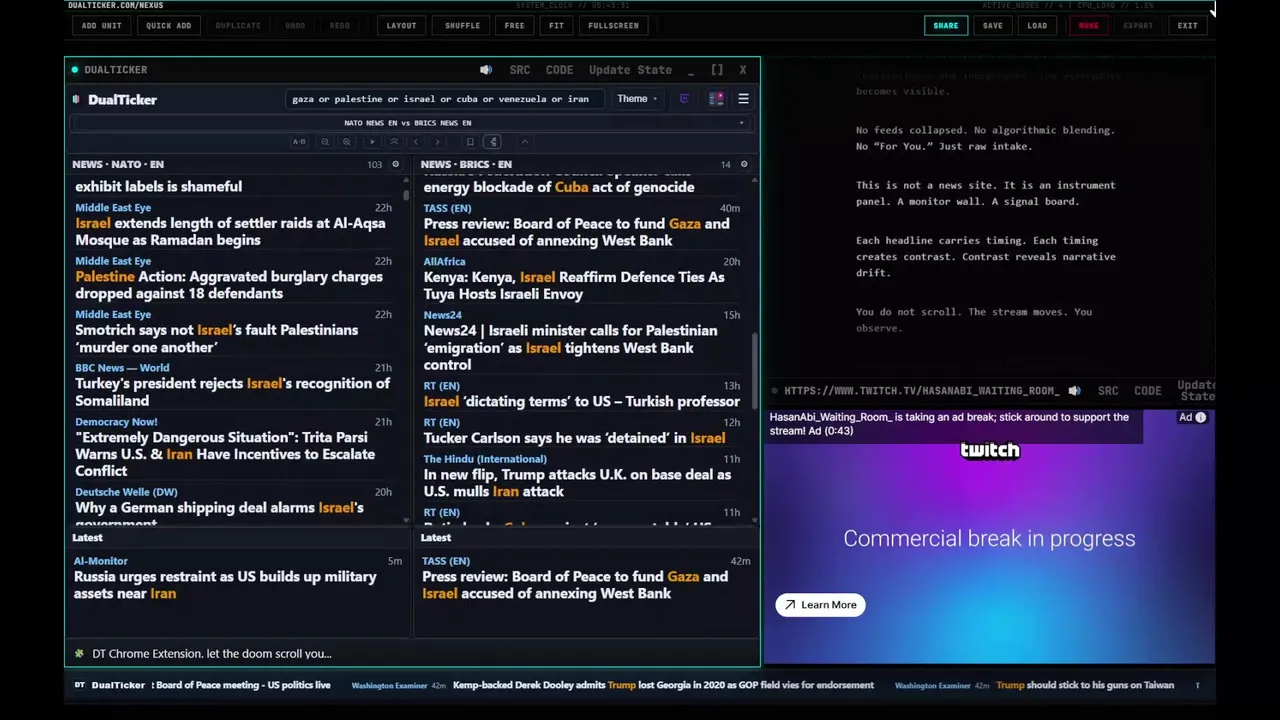Go to previous with left chevron icon

[x=415, y=142]
